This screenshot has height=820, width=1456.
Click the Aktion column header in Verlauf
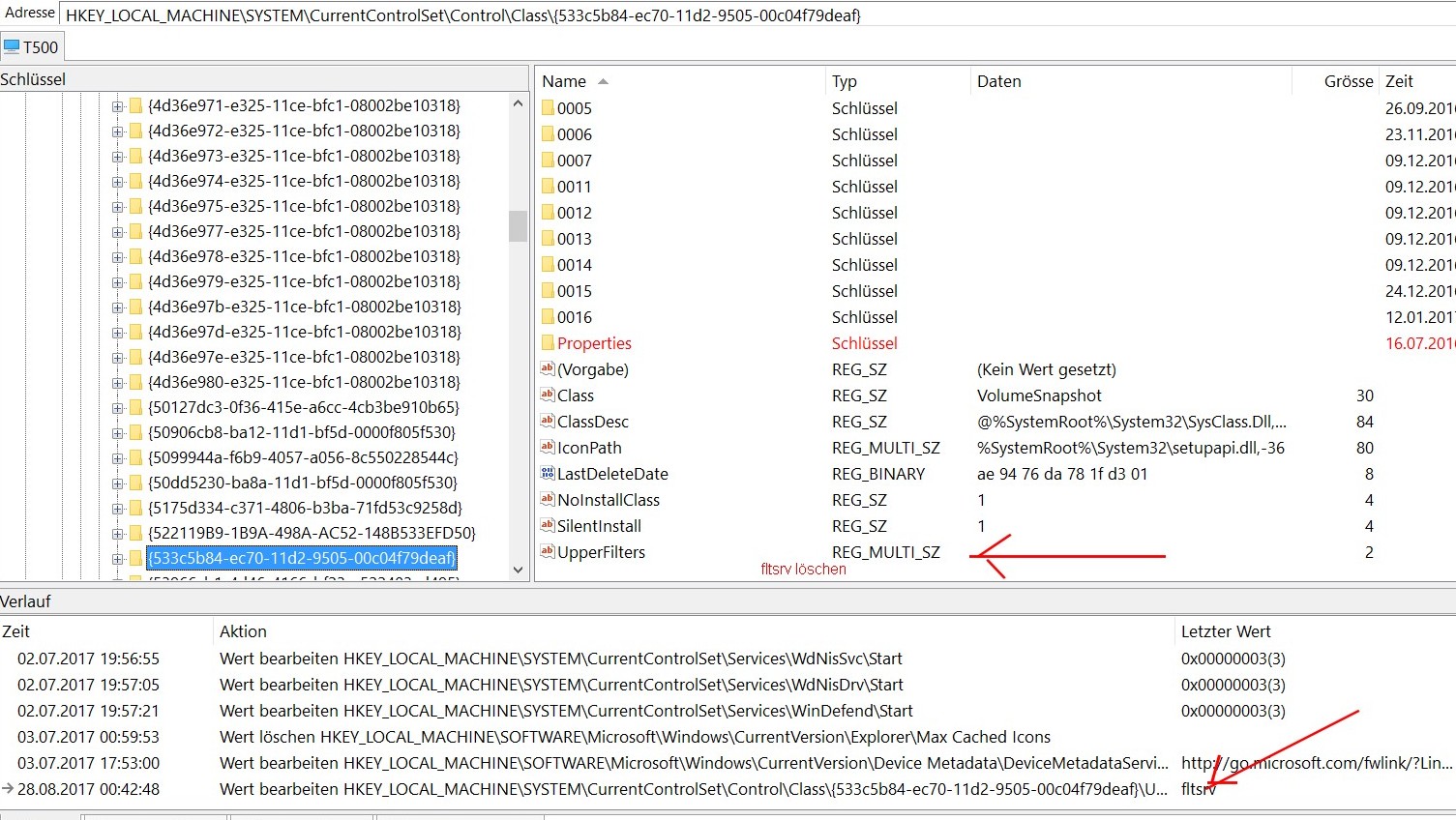(694, 631)
